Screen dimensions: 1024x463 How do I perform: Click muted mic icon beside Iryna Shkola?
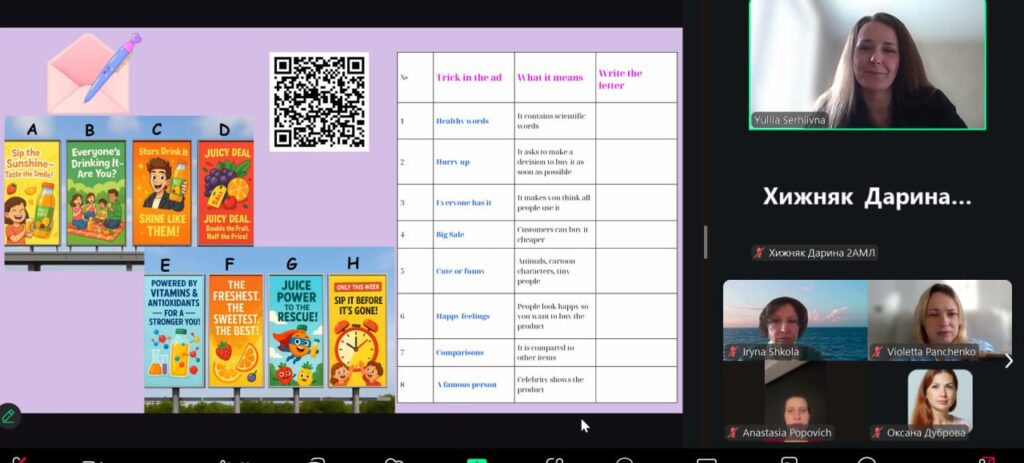(733, 352)
